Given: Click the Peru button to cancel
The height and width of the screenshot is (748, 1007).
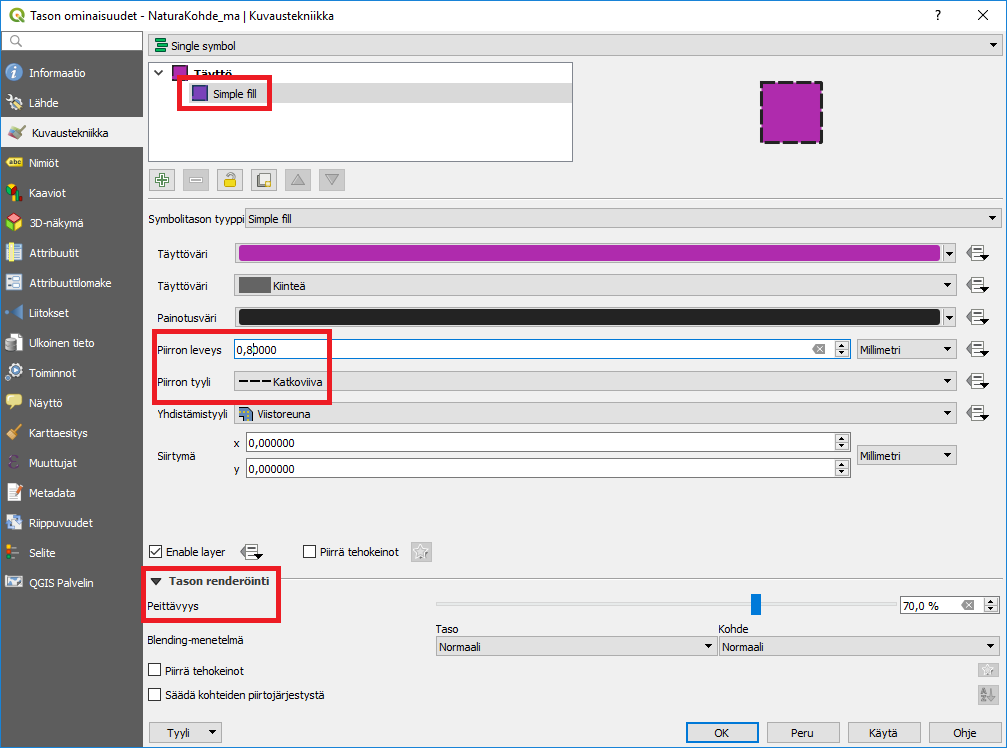Looking at the screenshot, I should (x=802, y=732).
